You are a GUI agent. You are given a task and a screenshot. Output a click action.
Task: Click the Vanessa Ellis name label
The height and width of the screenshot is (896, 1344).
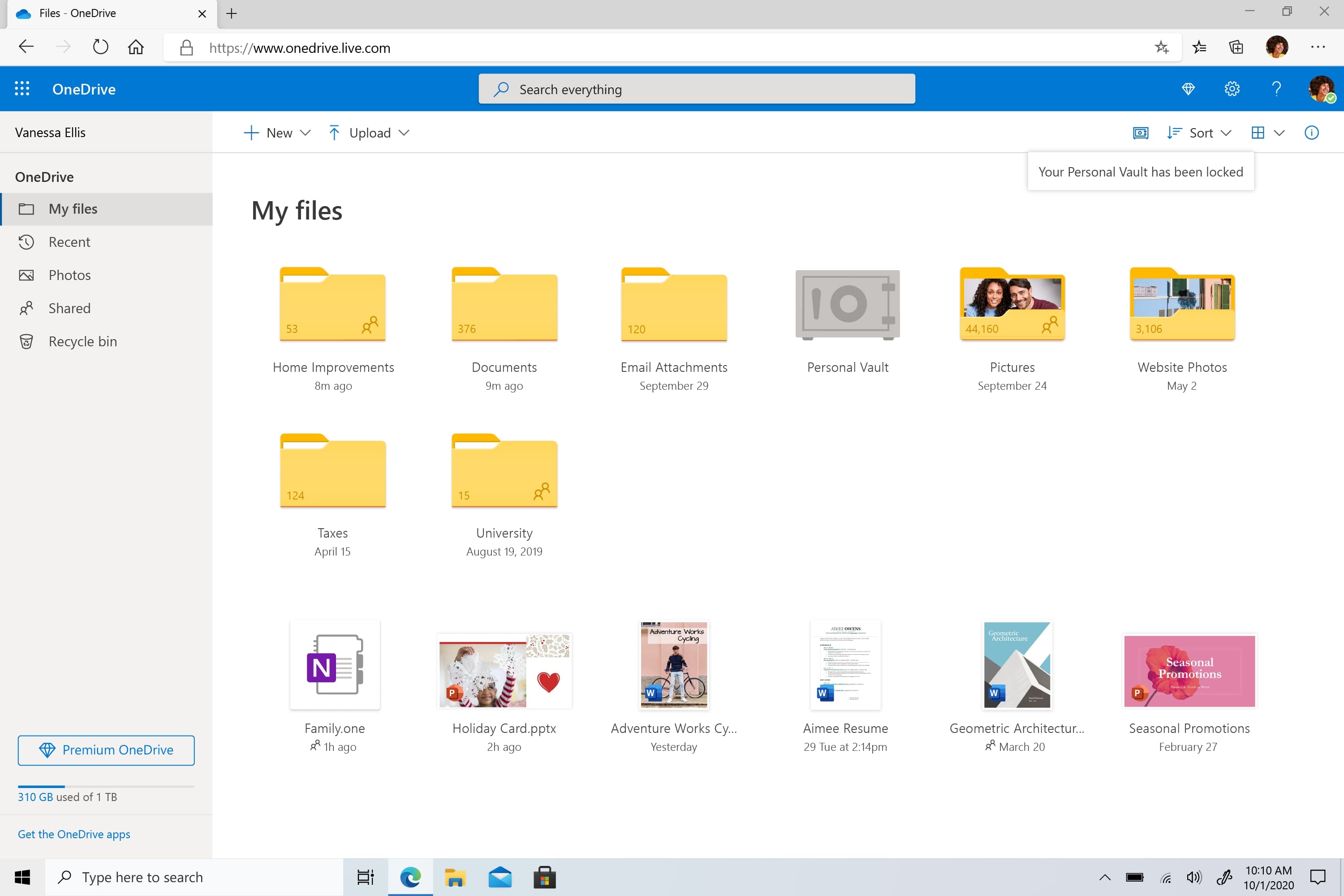click(x=50, y=133)
